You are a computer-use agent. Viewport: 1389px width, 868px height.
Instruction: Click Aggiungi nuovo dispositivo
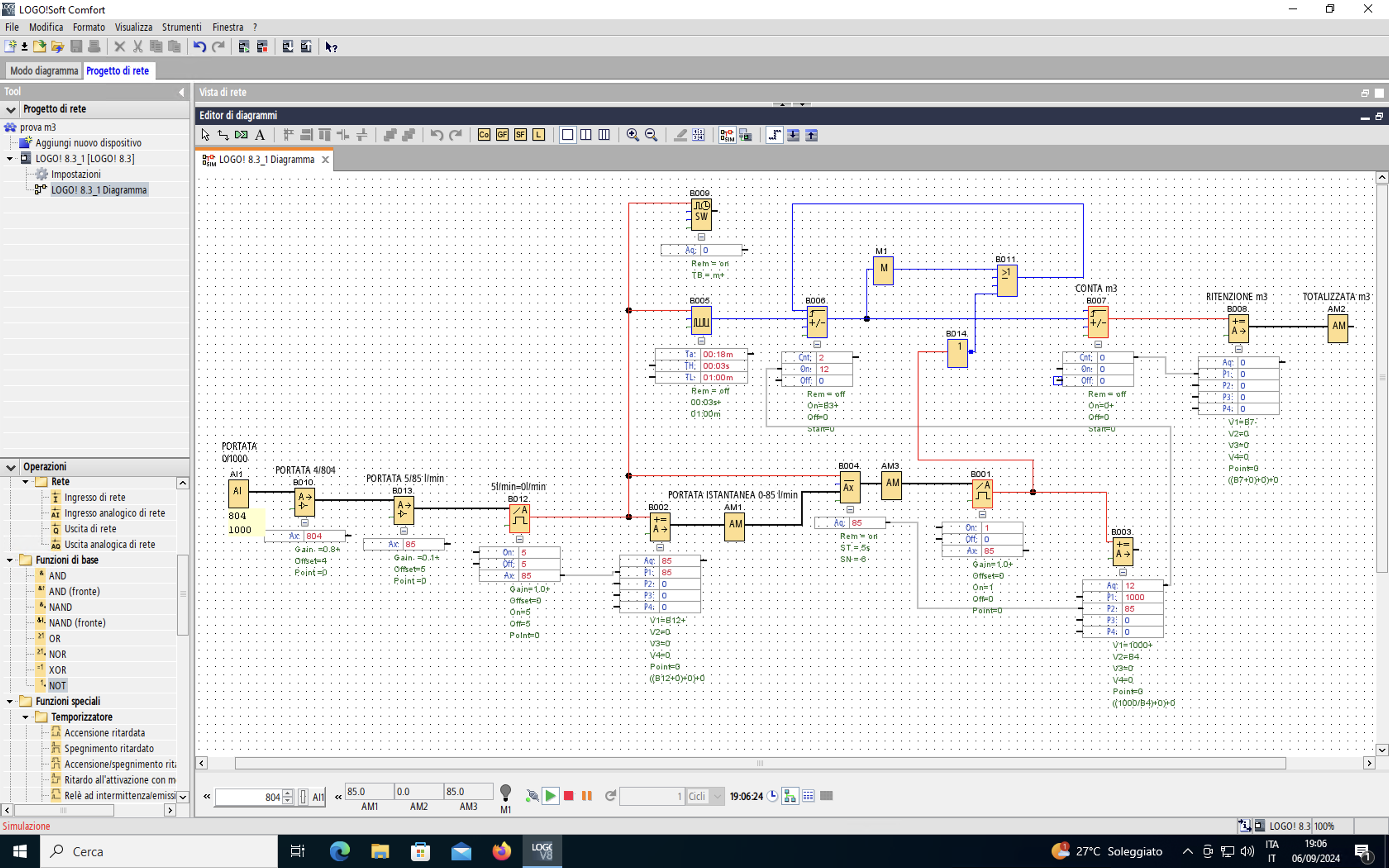[x=88, y=143]
